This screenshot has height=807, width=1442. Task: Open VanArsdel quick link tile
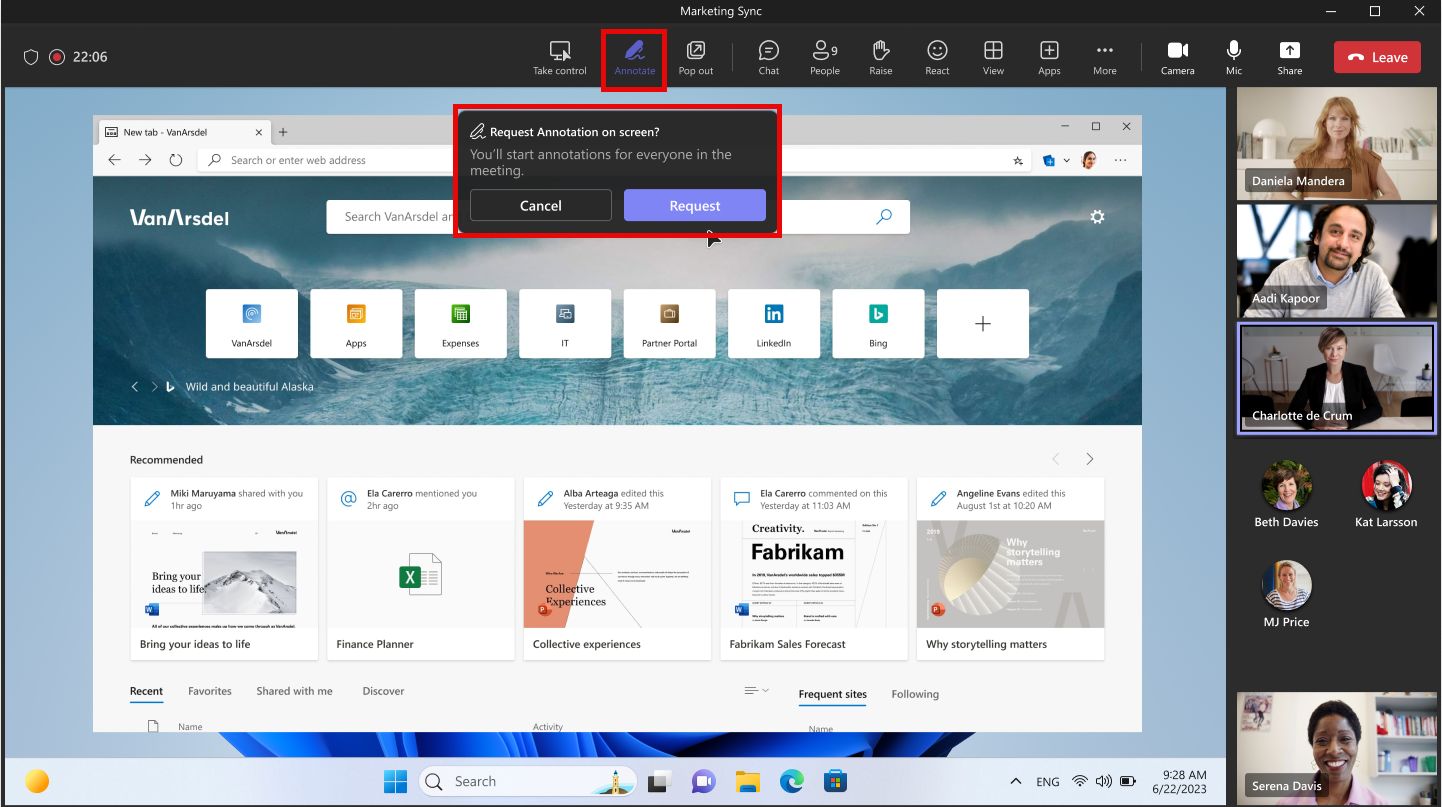[x=252, y=323]
